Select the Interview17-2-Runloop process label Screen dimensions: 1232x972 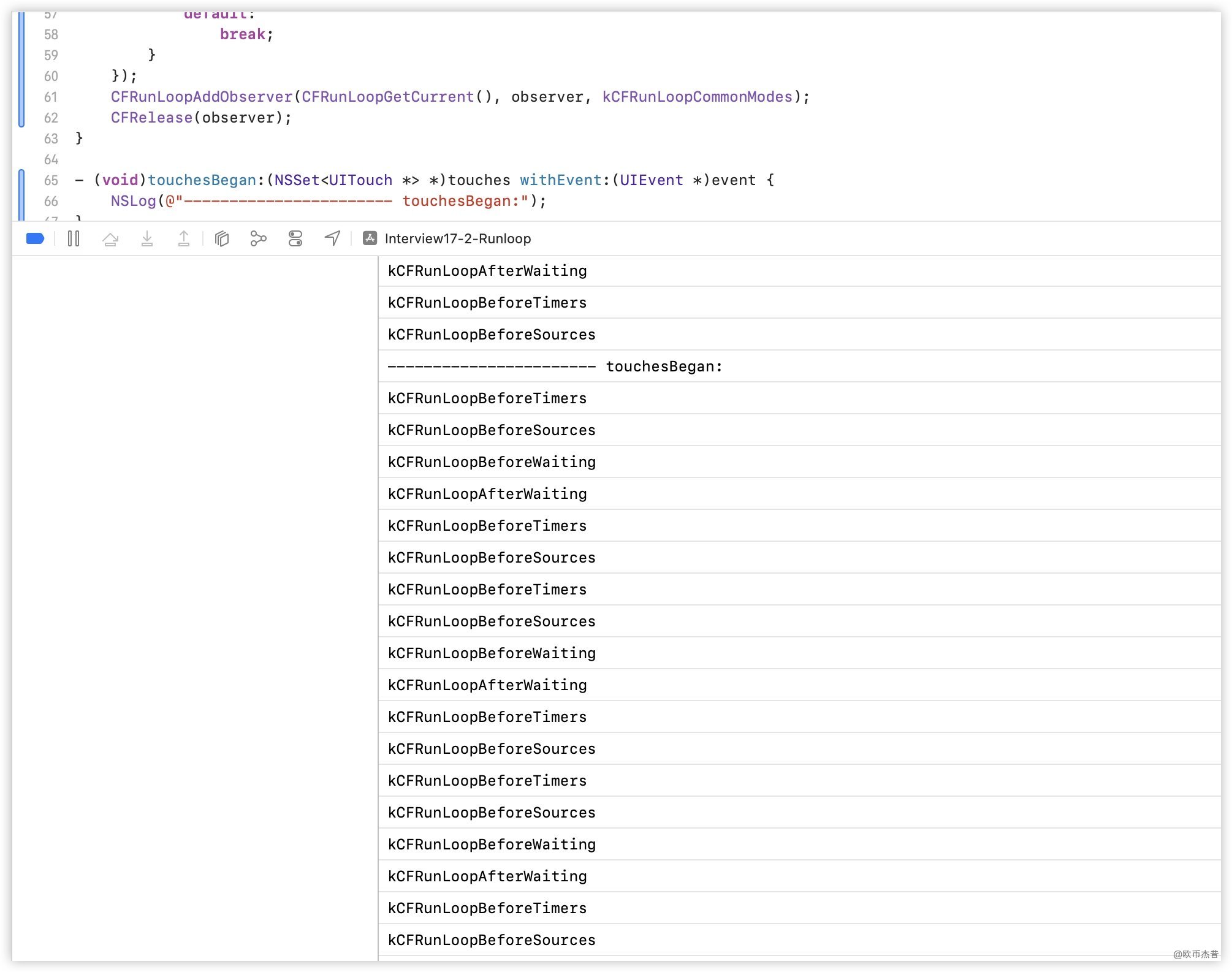457,238
